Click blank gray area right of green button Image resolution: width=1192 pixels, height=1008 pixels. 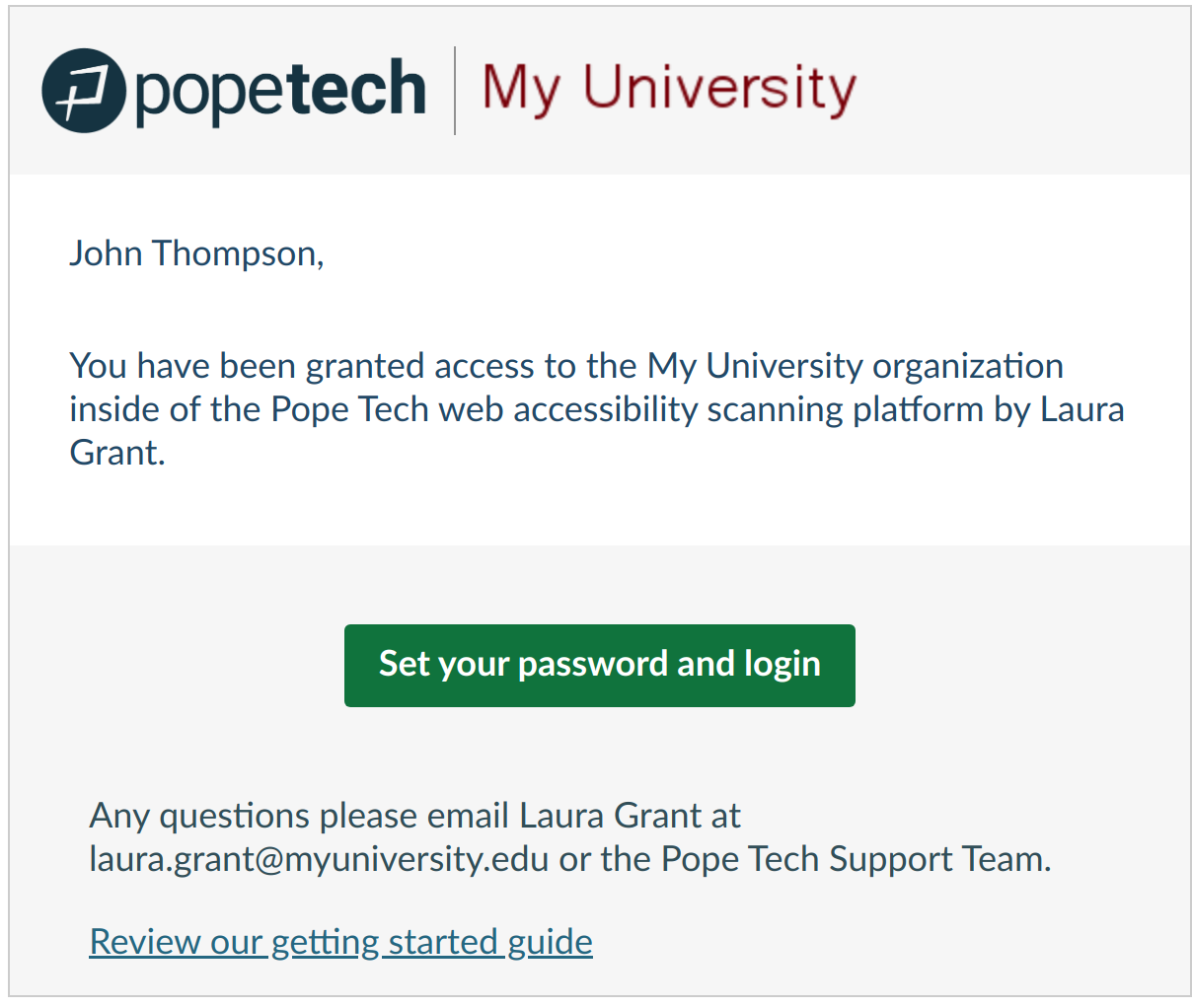[x=1021, y=665]
